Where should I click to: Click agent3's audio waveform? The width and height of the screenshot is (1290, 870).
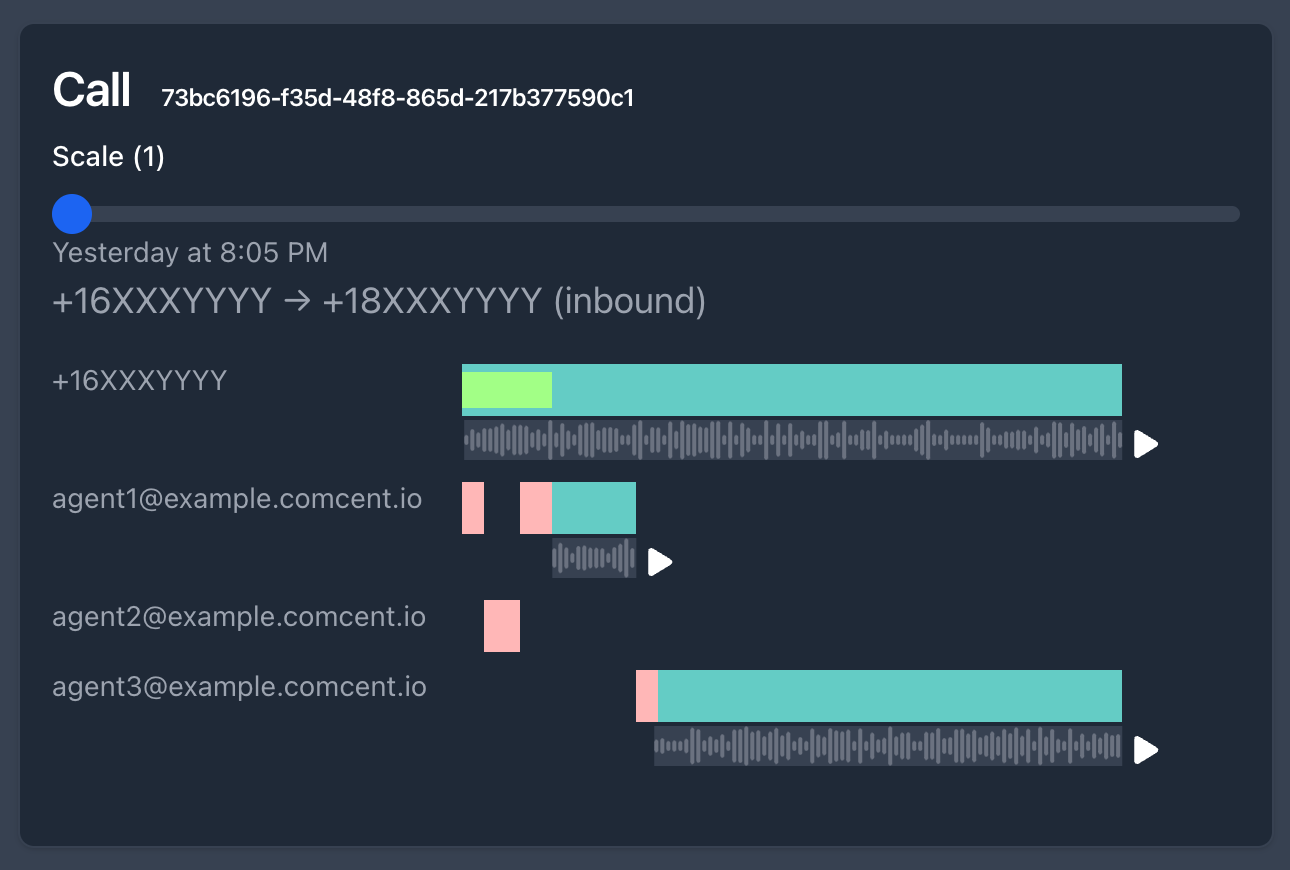coord(888,746)
